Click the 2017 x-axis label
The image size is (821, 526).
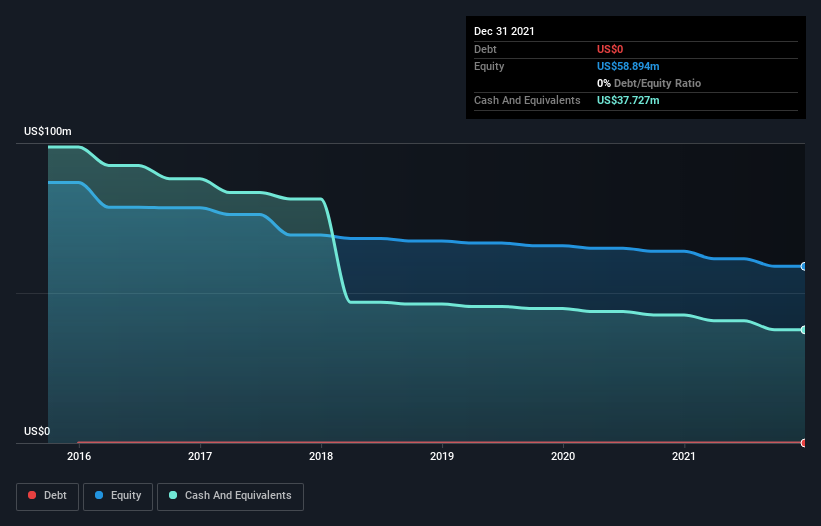200,456
